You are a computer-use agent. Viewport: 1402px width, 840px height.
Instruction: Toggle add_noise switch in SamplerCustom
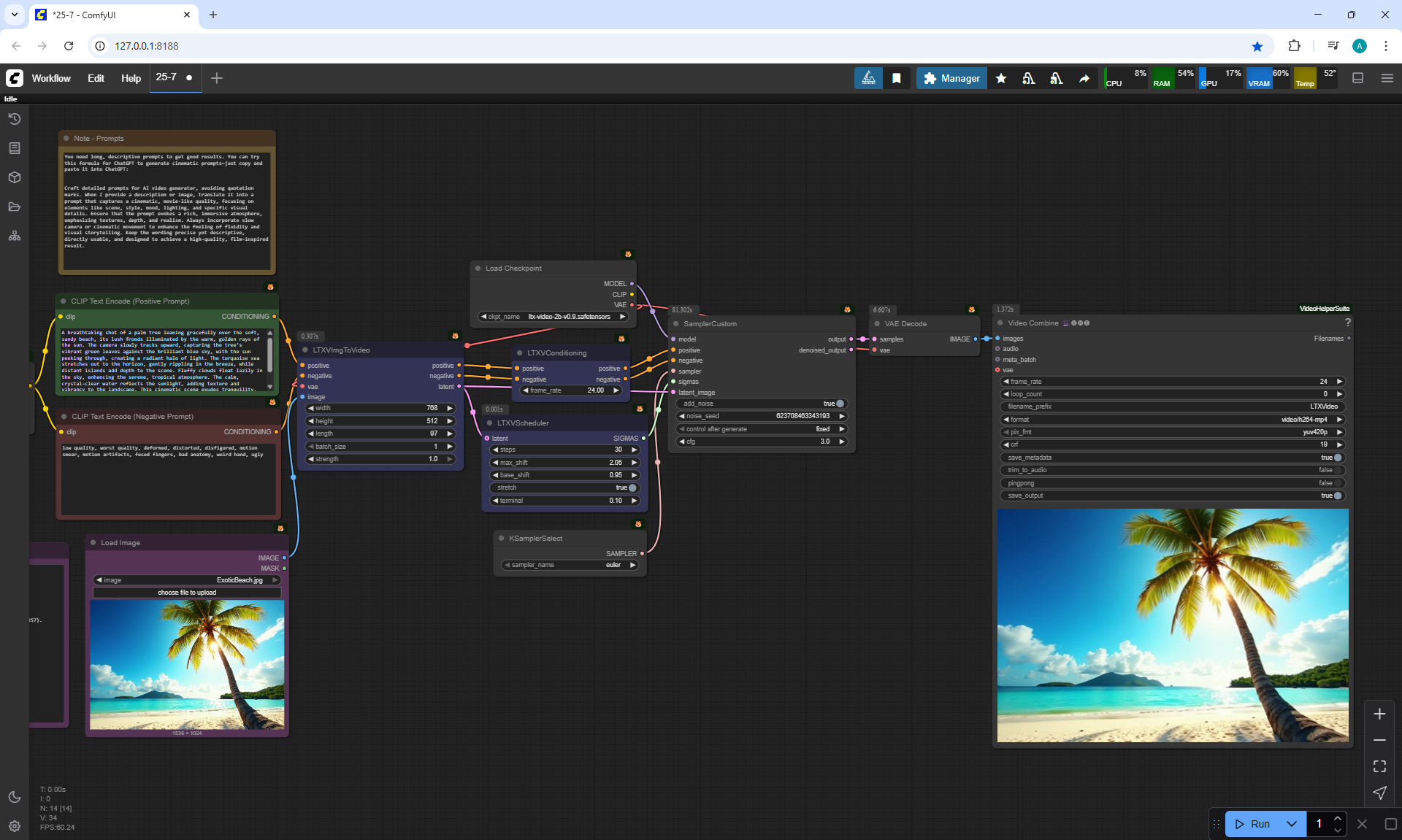coord(840,404)
